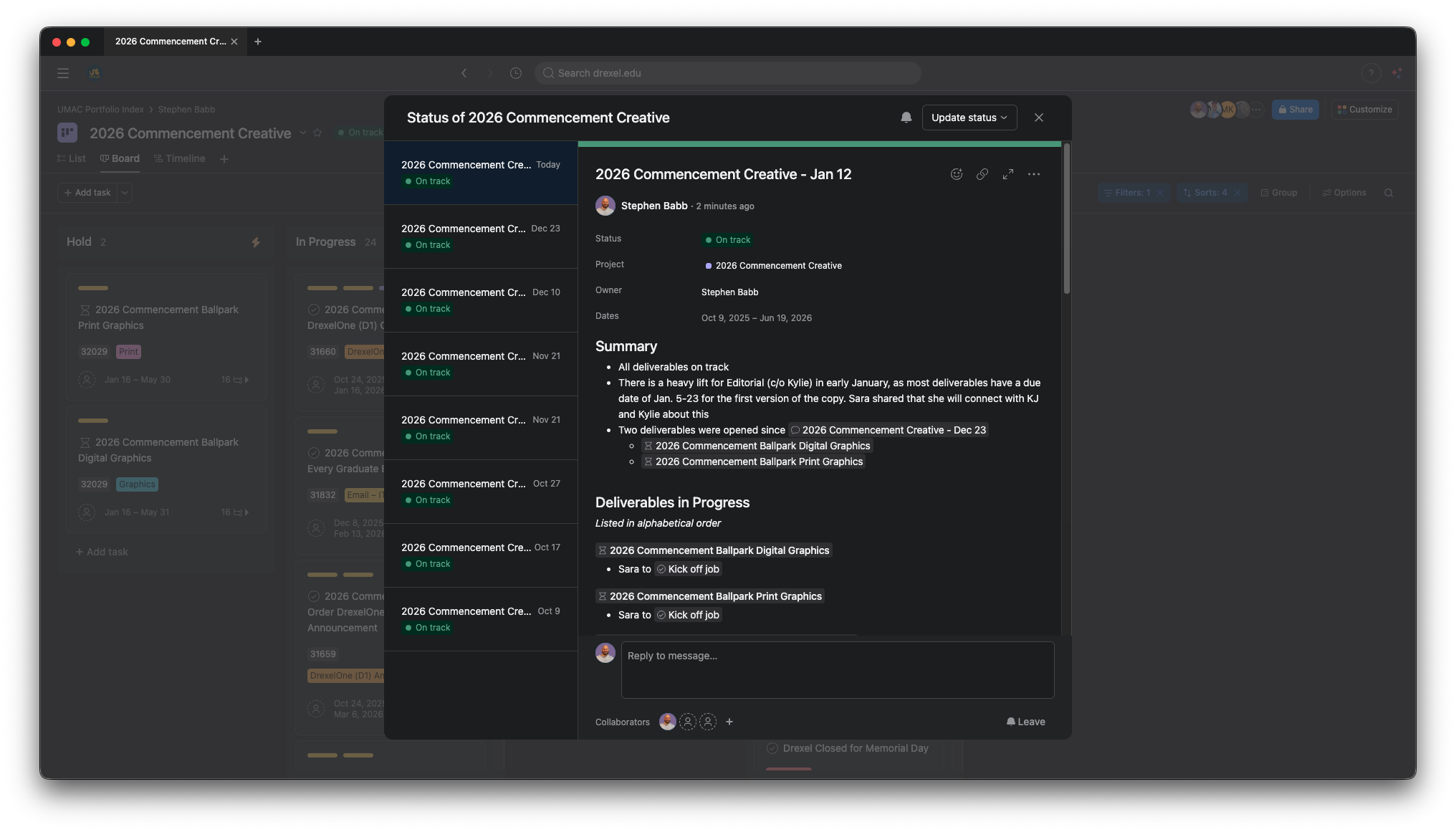This screenshot has height=832, width=1456.
Task: Click the navigate back arrow
Action: (x=464, y=73)
